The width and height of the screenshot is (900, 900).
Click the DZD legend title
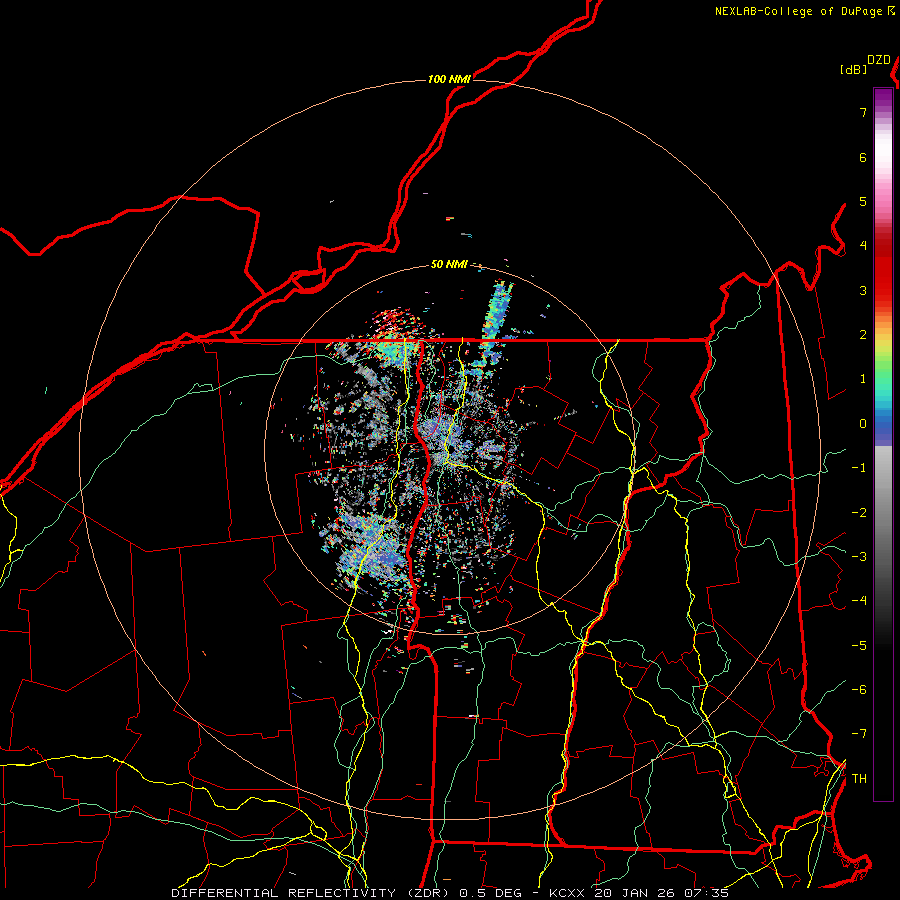879,60
